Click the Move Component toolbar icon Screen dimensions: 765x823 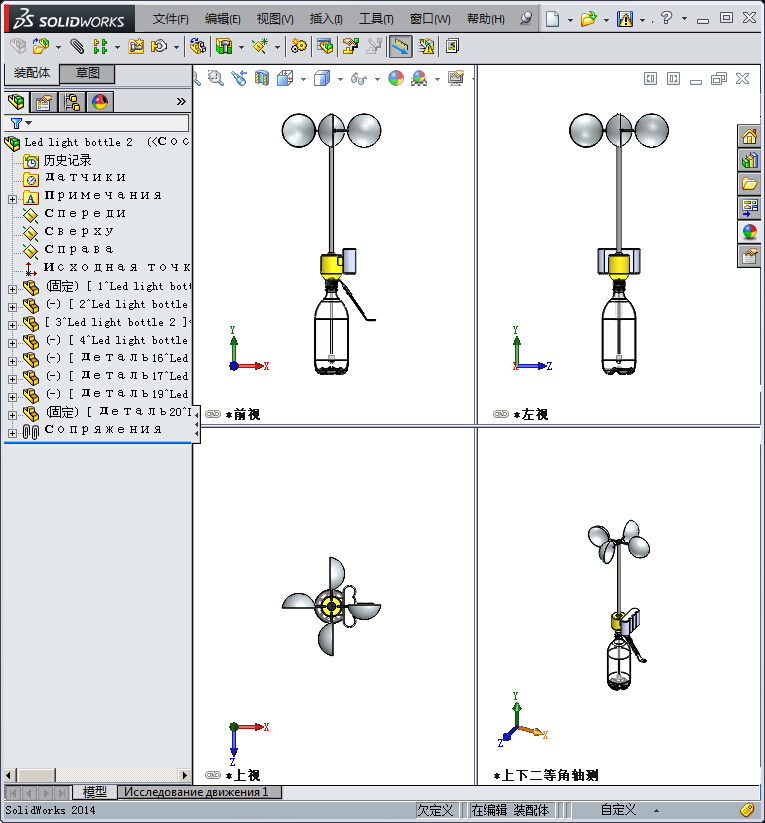159,46
